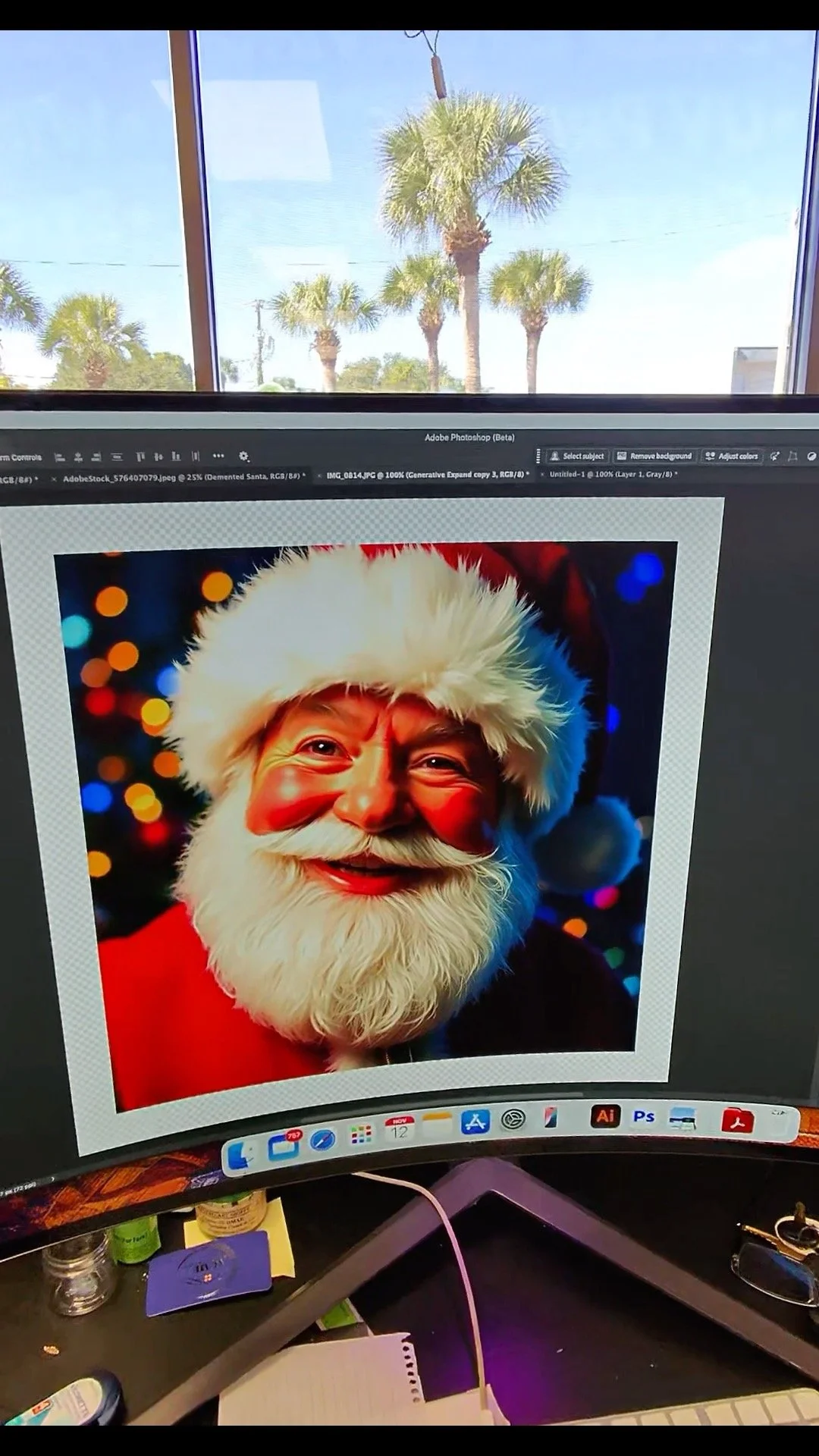Switch to the AdobeStock_576407079.jpeg document tab

point(184,478)
